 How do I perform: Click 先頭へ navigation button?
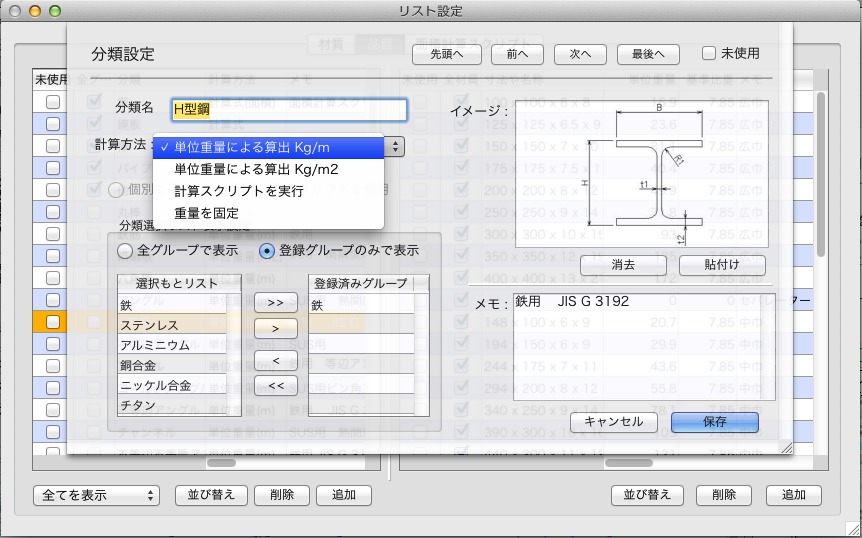(447, 54)
